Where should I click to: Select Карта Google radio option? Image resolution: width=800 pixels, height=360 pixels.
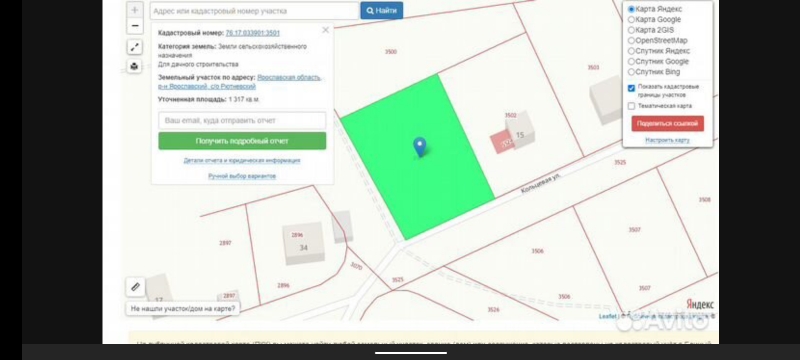pyautogui.click(x=631, y=19)
